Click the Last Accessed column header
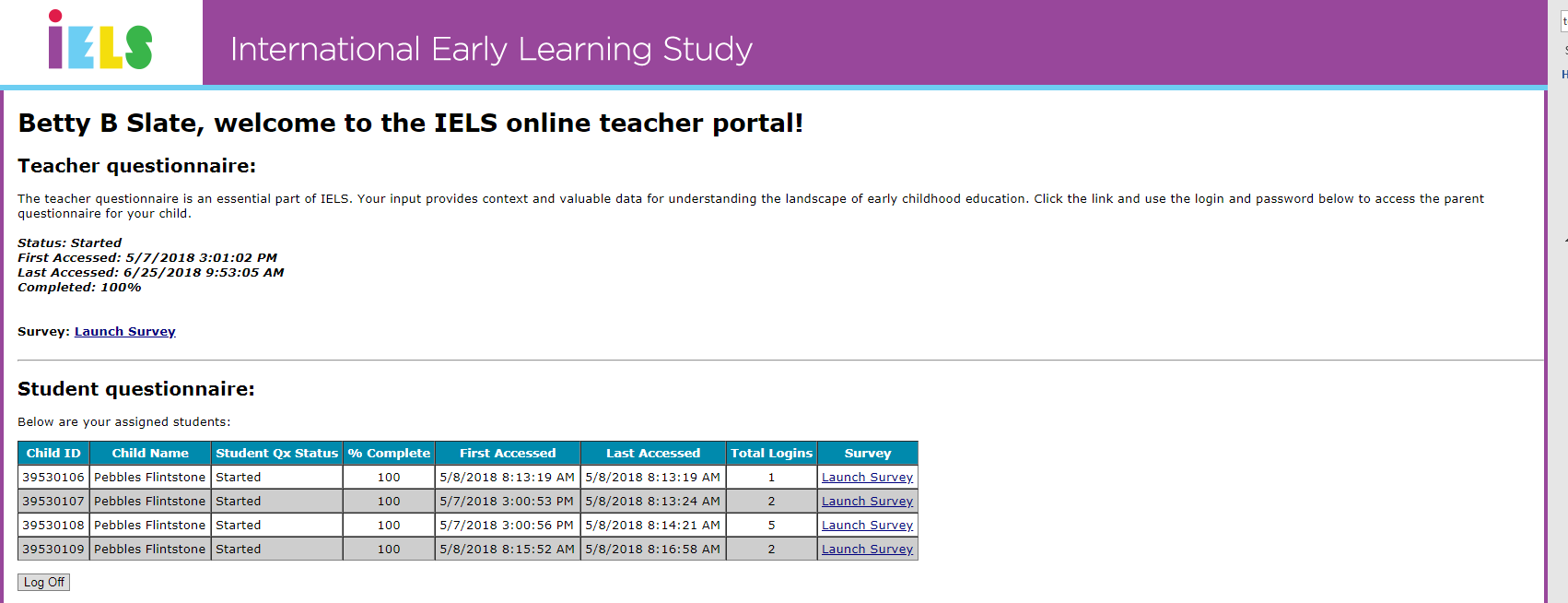The image size is (1568, 603). click(x=653, y=454)
